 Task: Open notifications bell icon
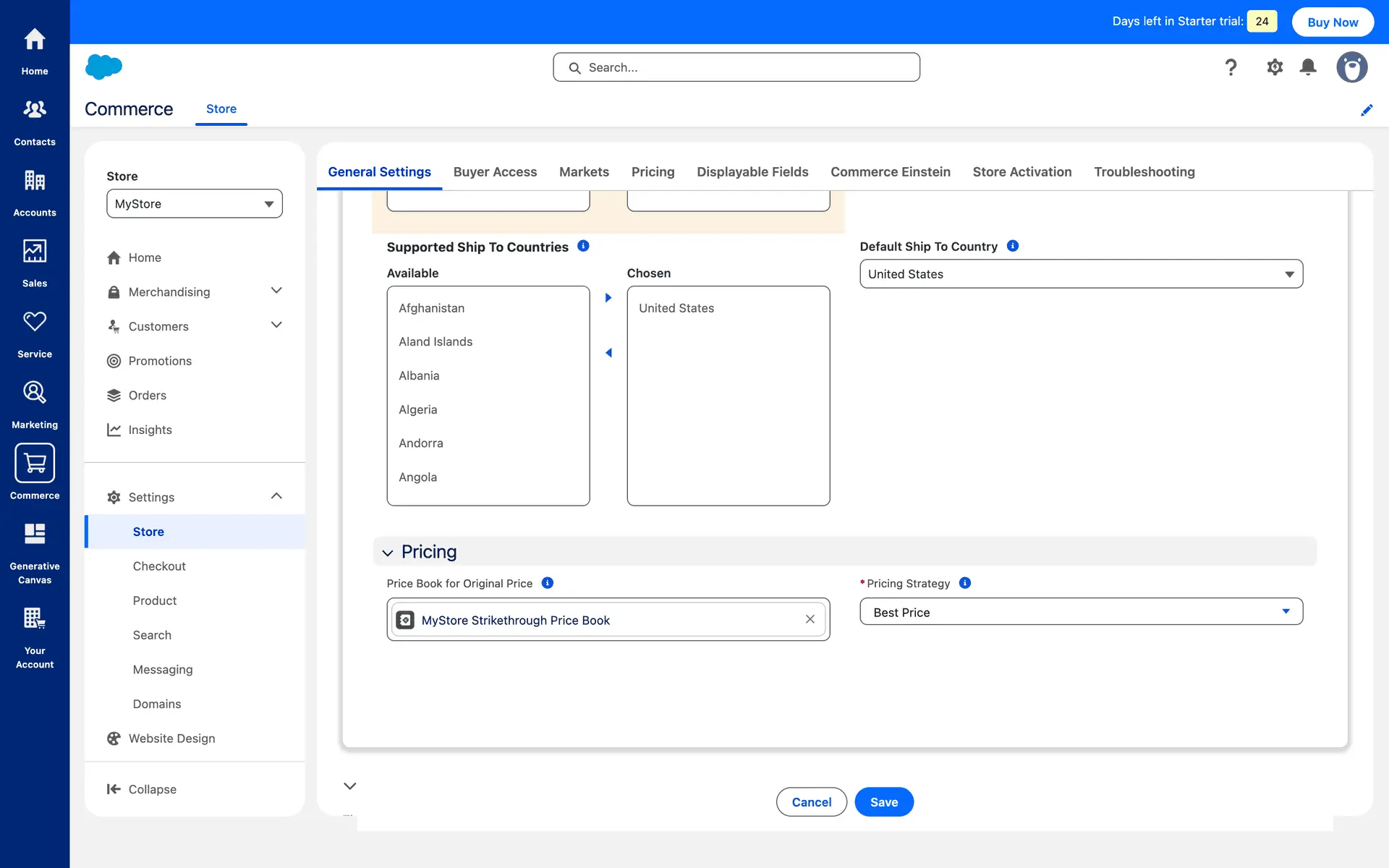[x=1307, y=67]
